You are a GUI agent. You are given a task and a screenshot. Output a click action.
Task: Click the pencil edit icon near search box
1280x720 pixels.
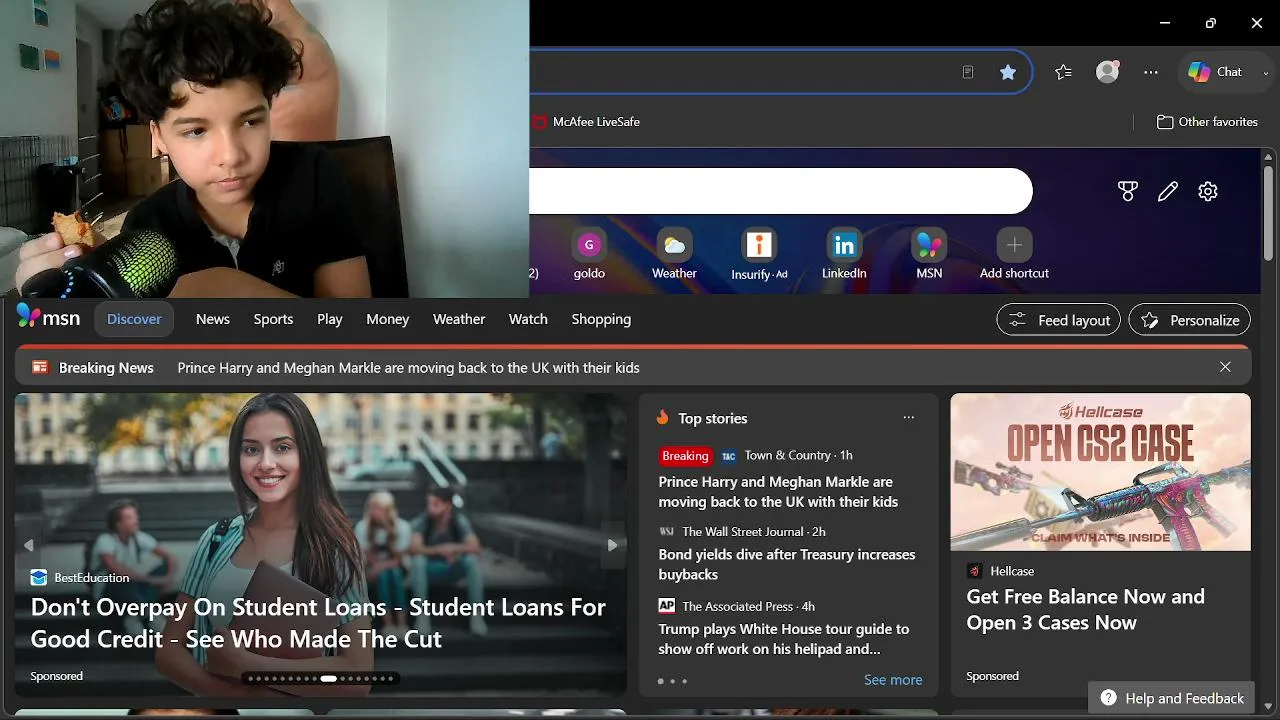1168,191
